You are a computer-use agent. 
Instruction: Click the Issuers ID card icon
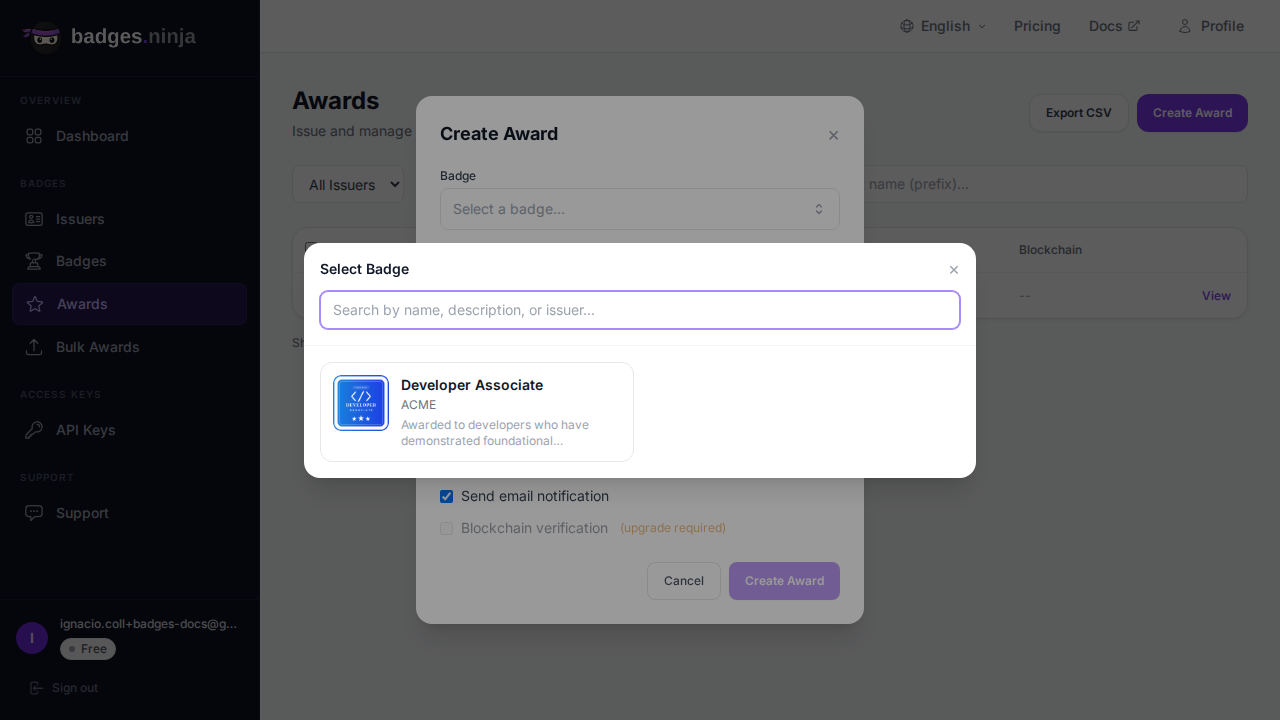click(34, 219)
